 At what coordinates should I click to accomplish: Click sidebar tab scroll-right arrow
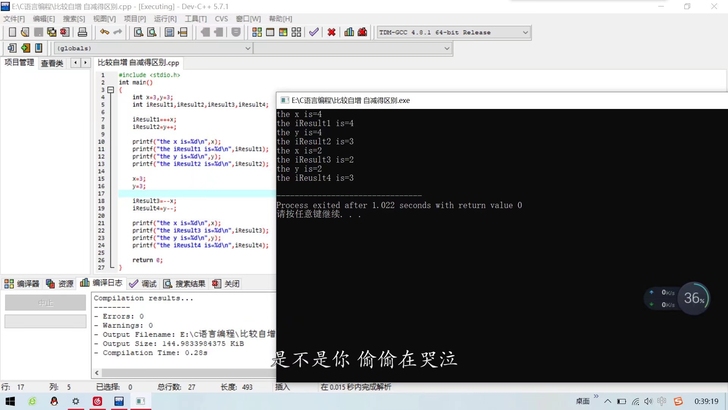[85, 63]
